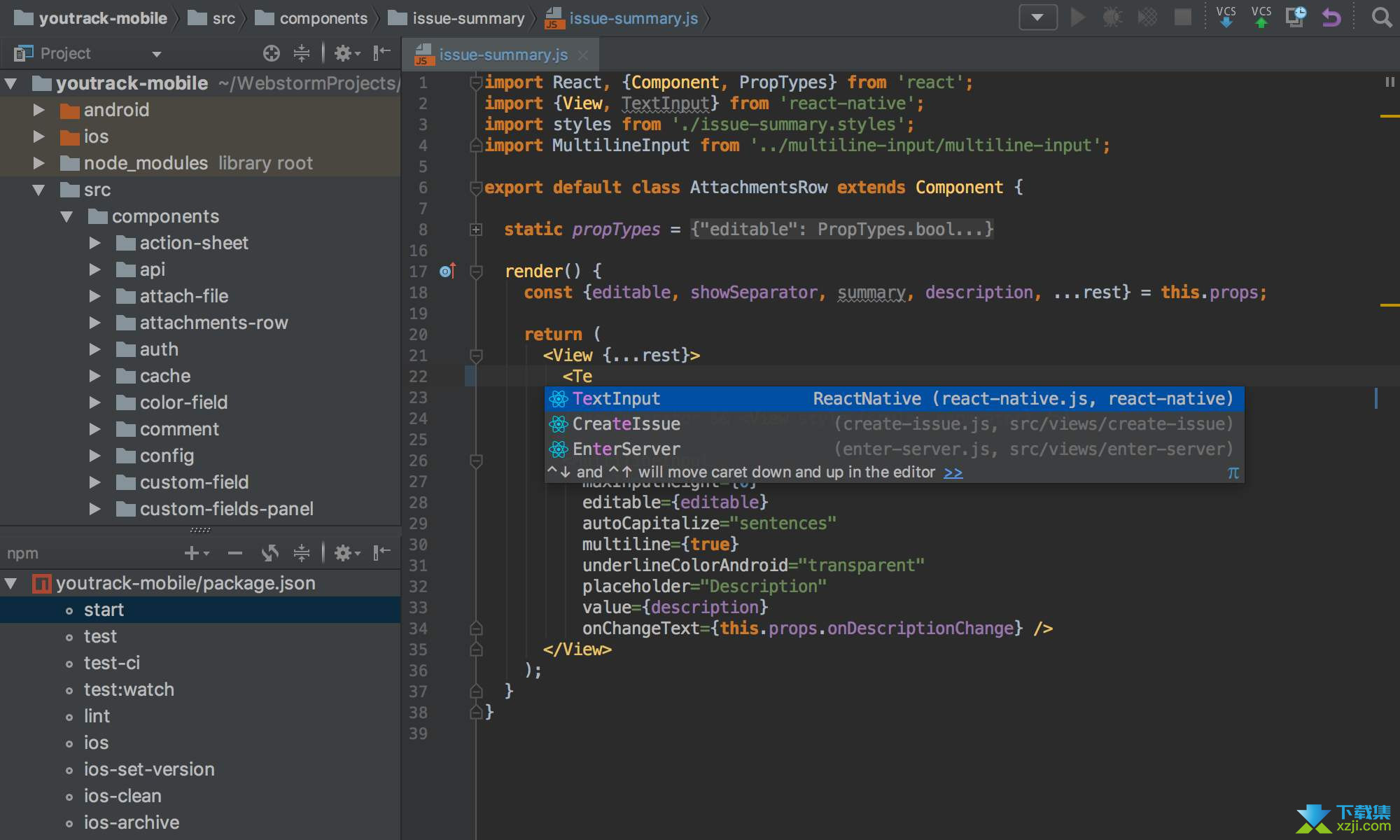Screen dimensions: 1400x840
Task: Collapse the src folder
Action: pyautogui.click(x=39, y=190)
